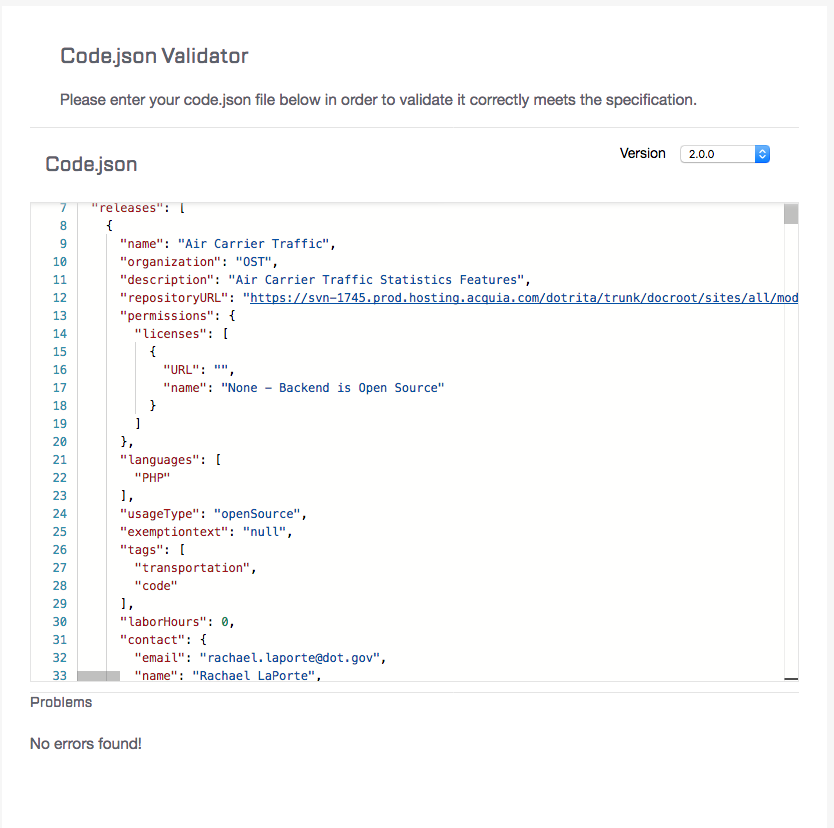The height and width of the screenshot is (828, 834).
Task: Click the "licenses" key
Action: 170,334
